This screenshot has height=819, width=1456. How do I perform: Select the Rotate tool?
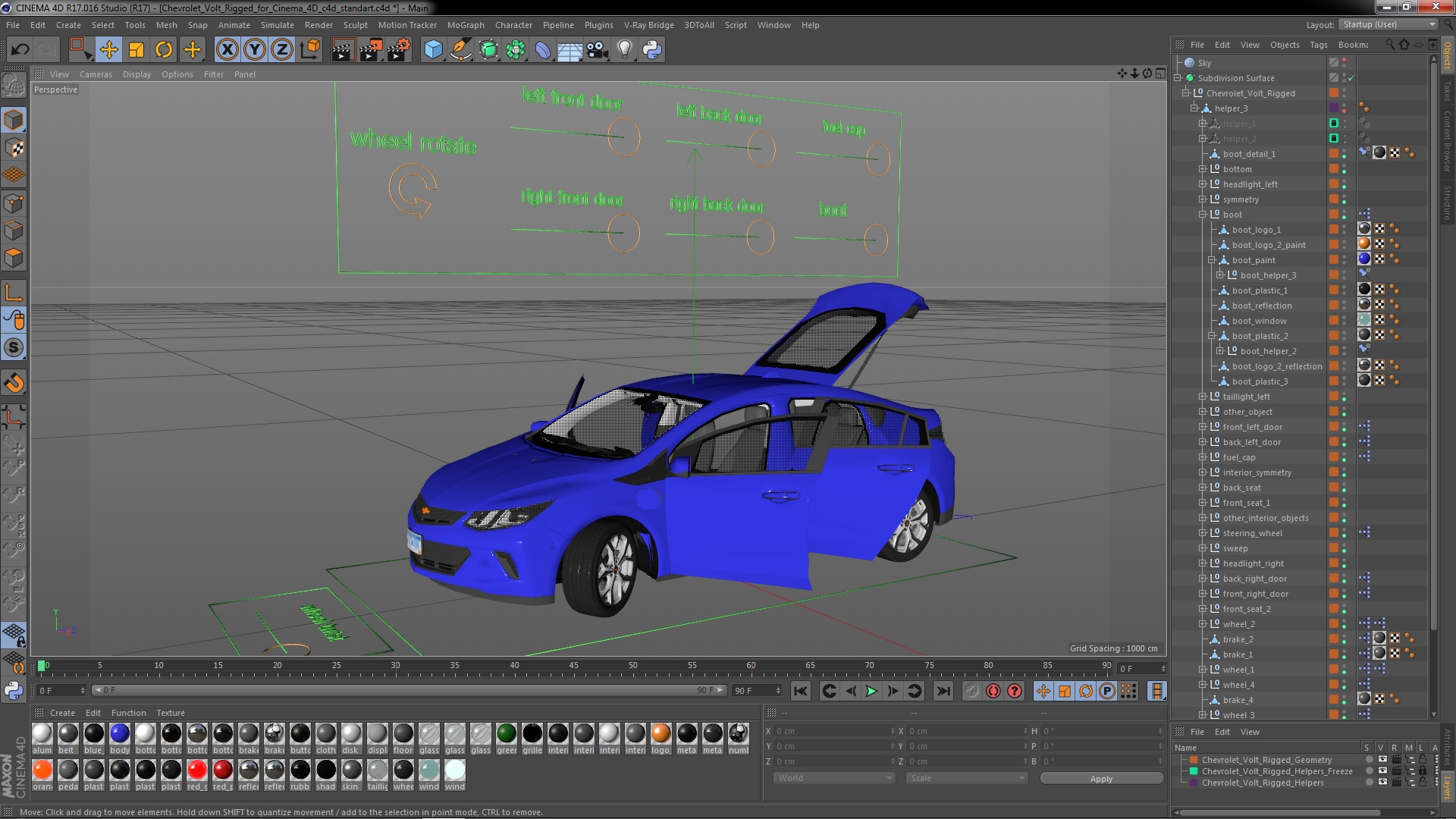[x=164, y=50]
